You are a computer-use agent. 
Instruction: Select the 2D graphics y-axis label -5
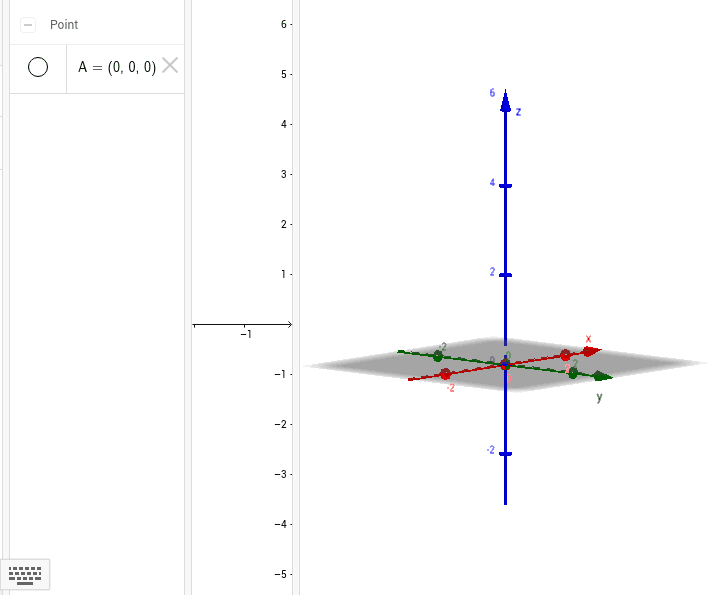(281, 575)
